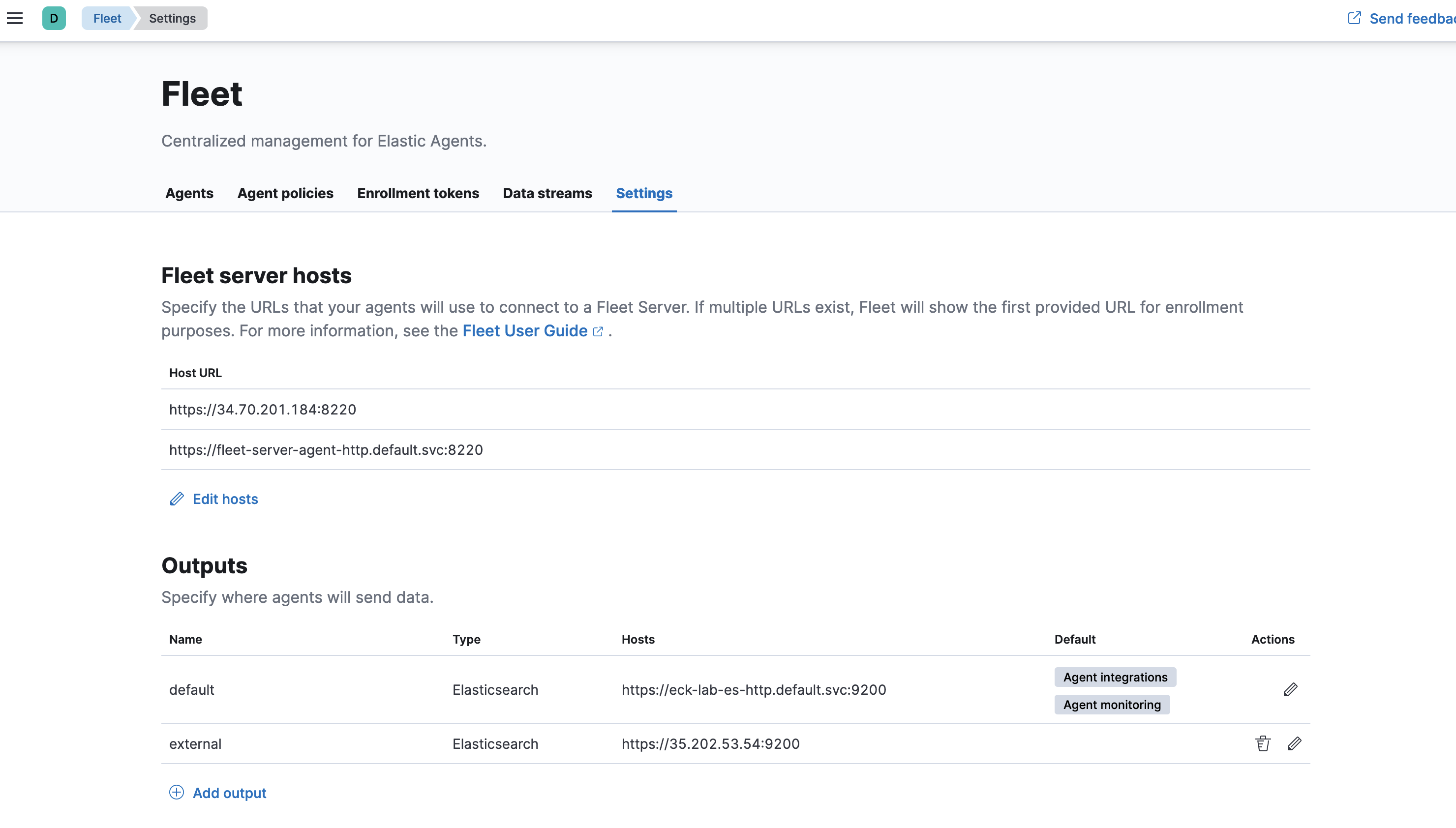Click the Edit hosts link
The height and width of the screenshot is (828, 1456).
coord(225,499)
